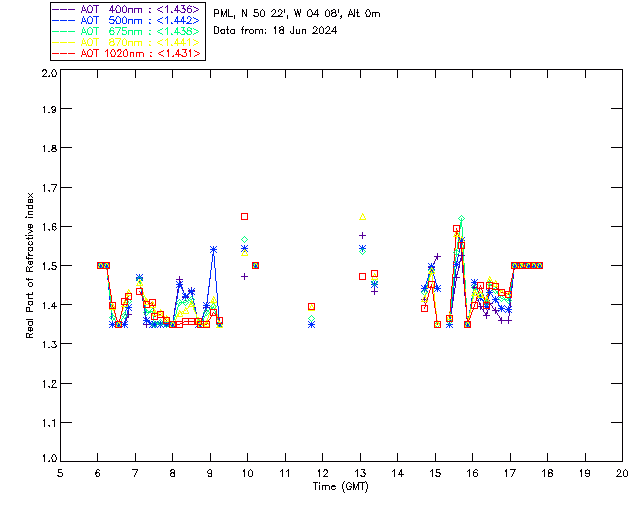Click the purple plus above 1.5 near hour 13
Image resolution: width=640 pixels, height=512 pixels.
click(362, 236)
